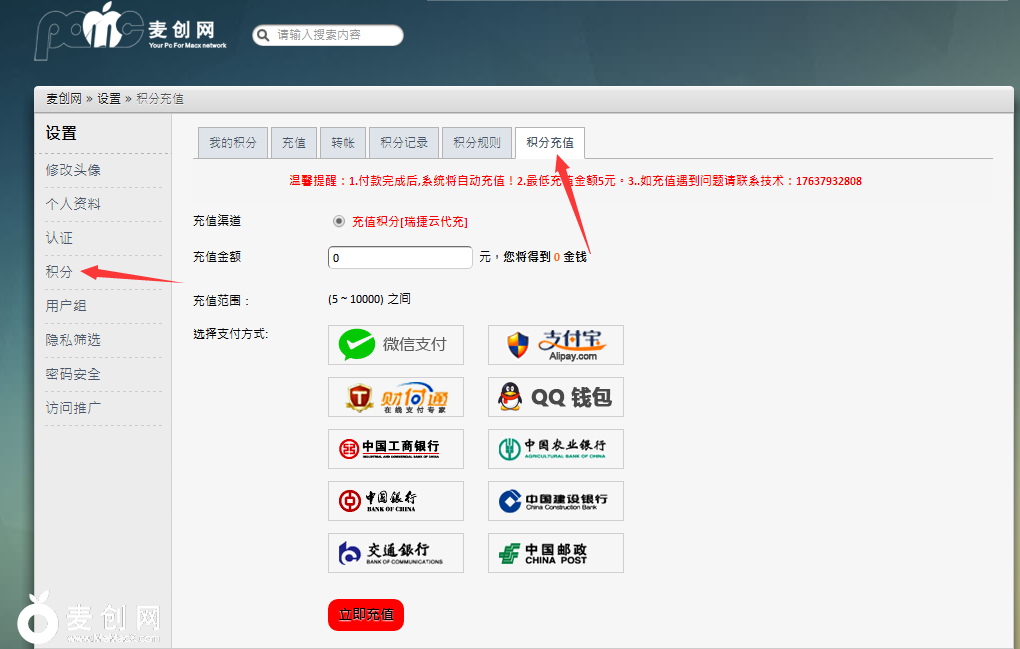Click the 麦创网 breadcrumb link
Screen dimensions: 1020x649
[x=64, y=99]
